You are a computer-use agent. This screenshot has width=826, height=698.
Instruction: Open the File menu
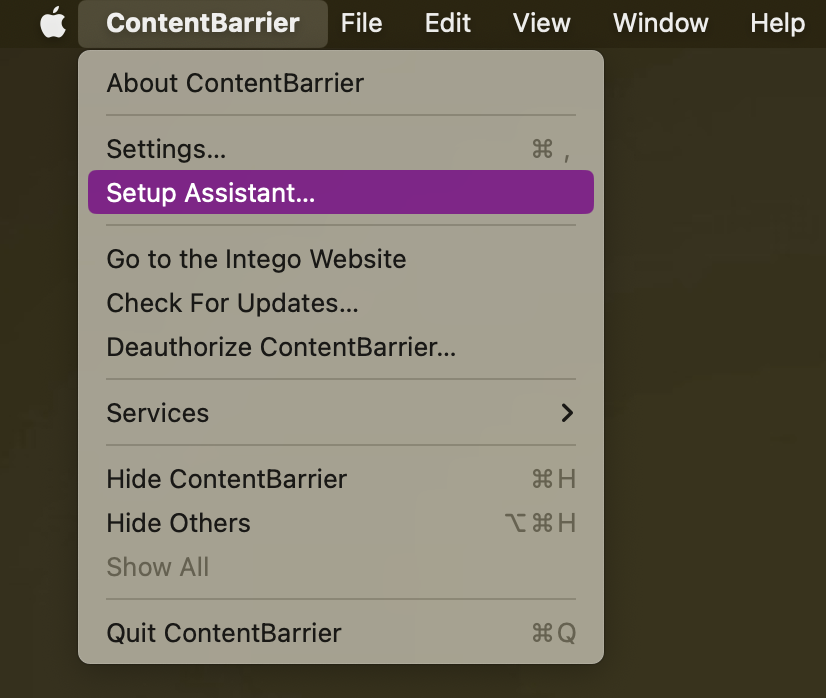tap(361, 24)
